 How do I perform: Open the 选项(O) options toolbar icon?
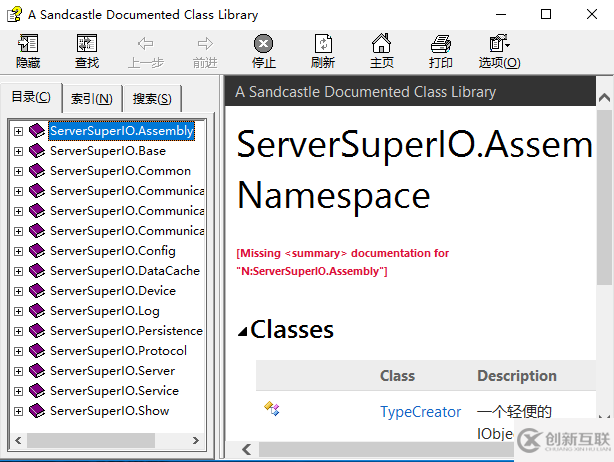tap(499, 43)
